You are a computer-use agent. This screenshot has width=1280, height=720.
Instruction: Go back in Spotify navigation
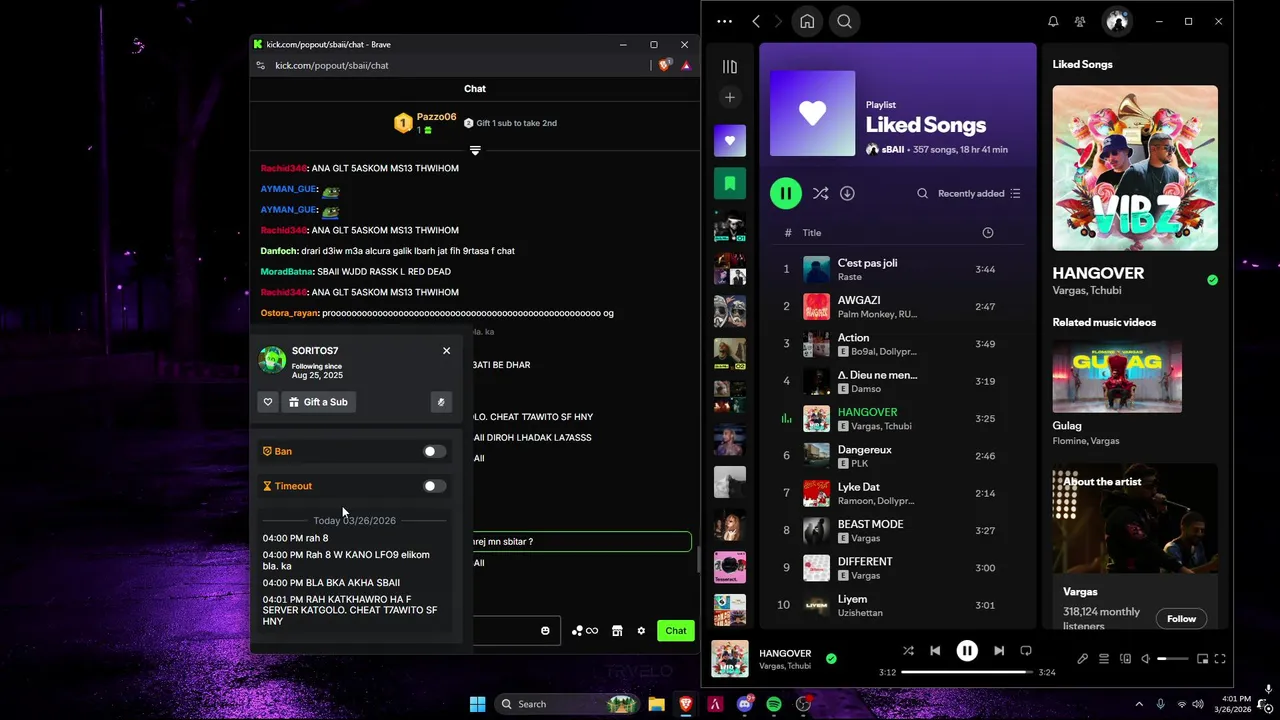pos(756,21)
